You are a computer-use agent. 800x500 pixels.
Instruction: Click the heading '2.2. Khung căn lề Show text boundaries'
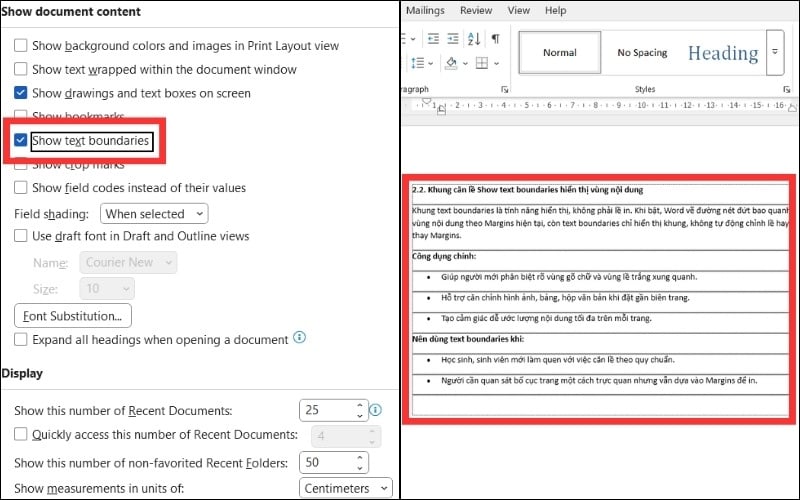click(x=528, y=190)
